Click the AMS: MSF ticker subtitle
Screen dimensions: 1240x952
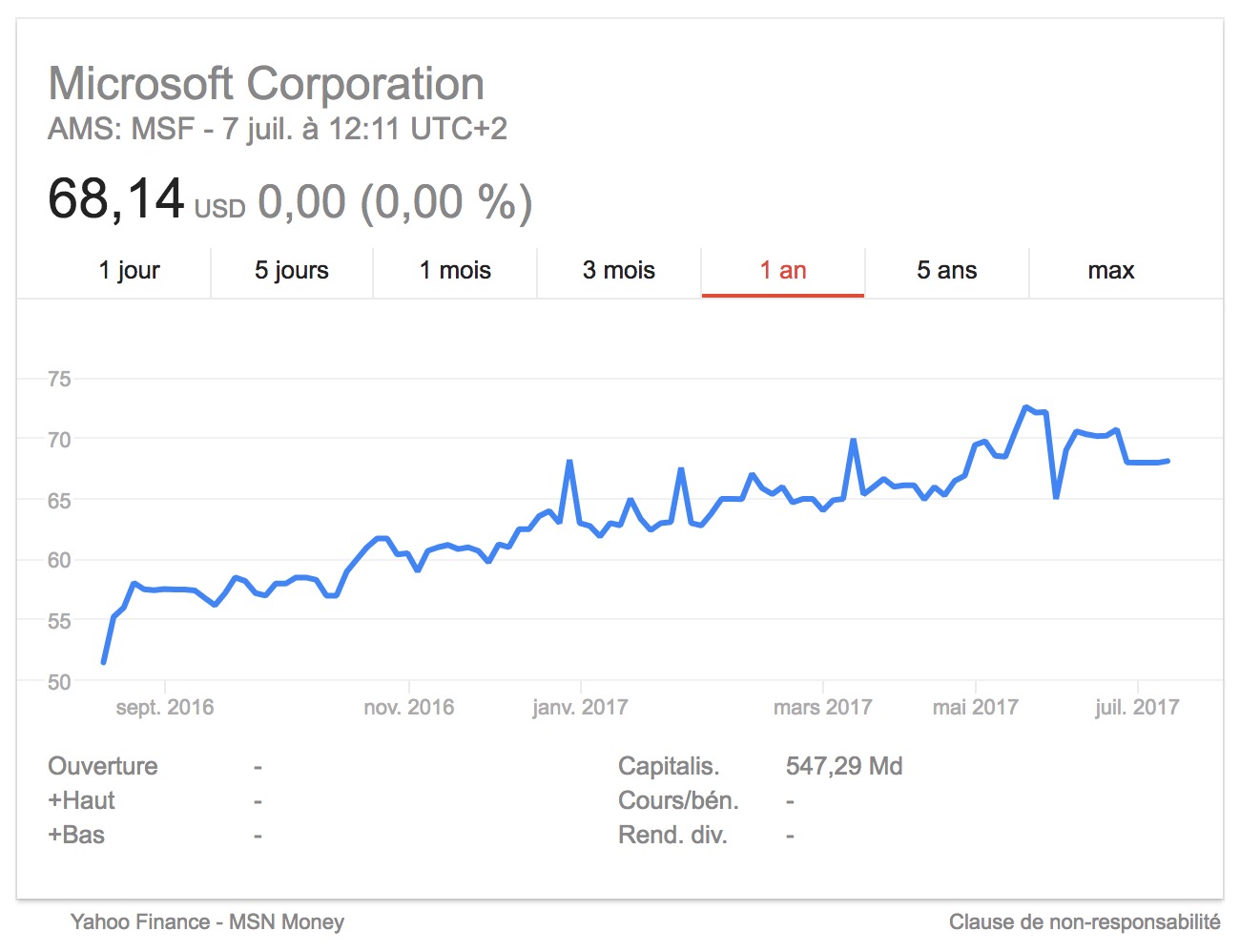coord(121,129)
